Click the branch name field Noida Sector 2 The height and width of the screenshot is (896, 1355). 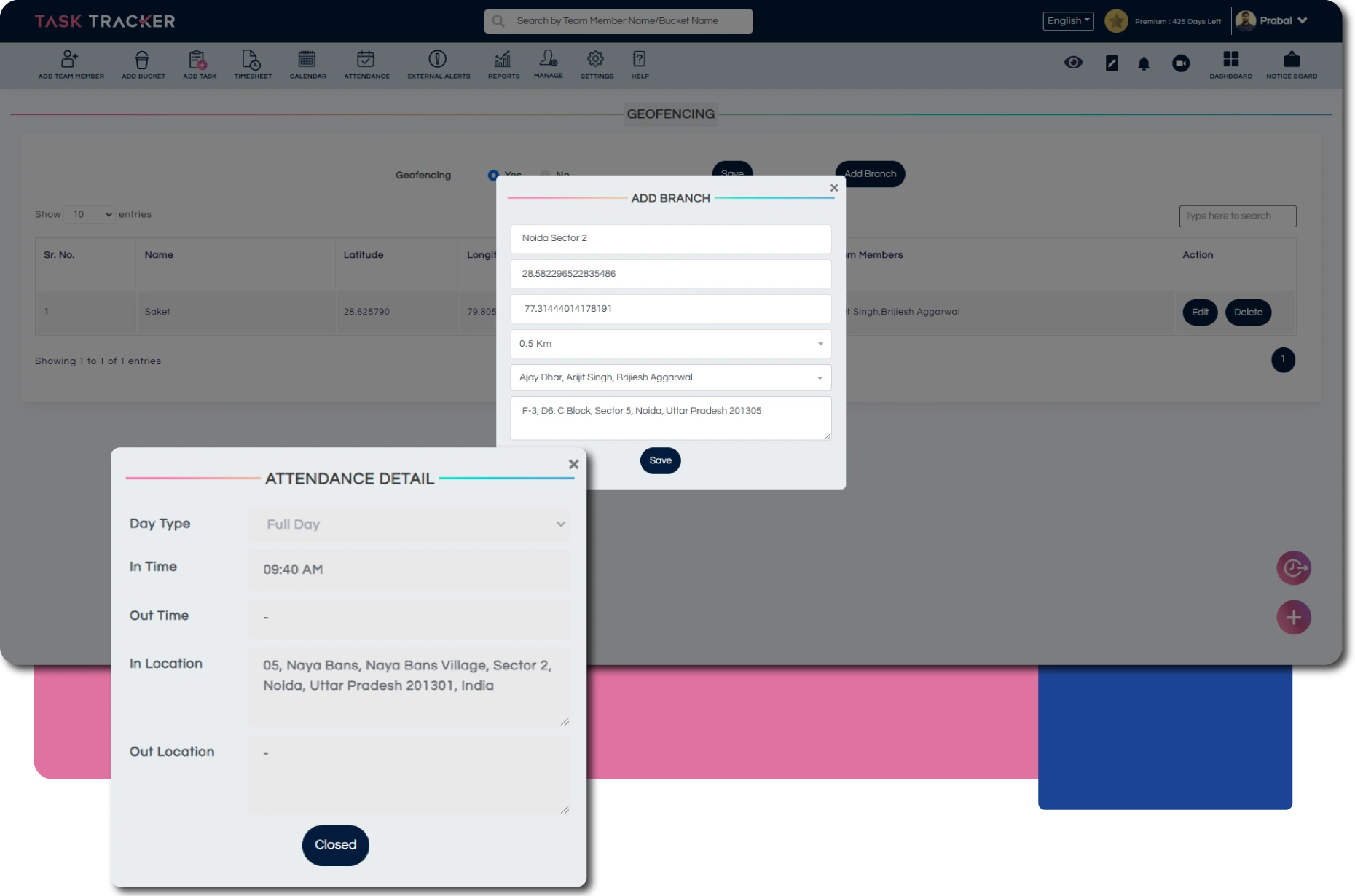[x=671, y=238]
